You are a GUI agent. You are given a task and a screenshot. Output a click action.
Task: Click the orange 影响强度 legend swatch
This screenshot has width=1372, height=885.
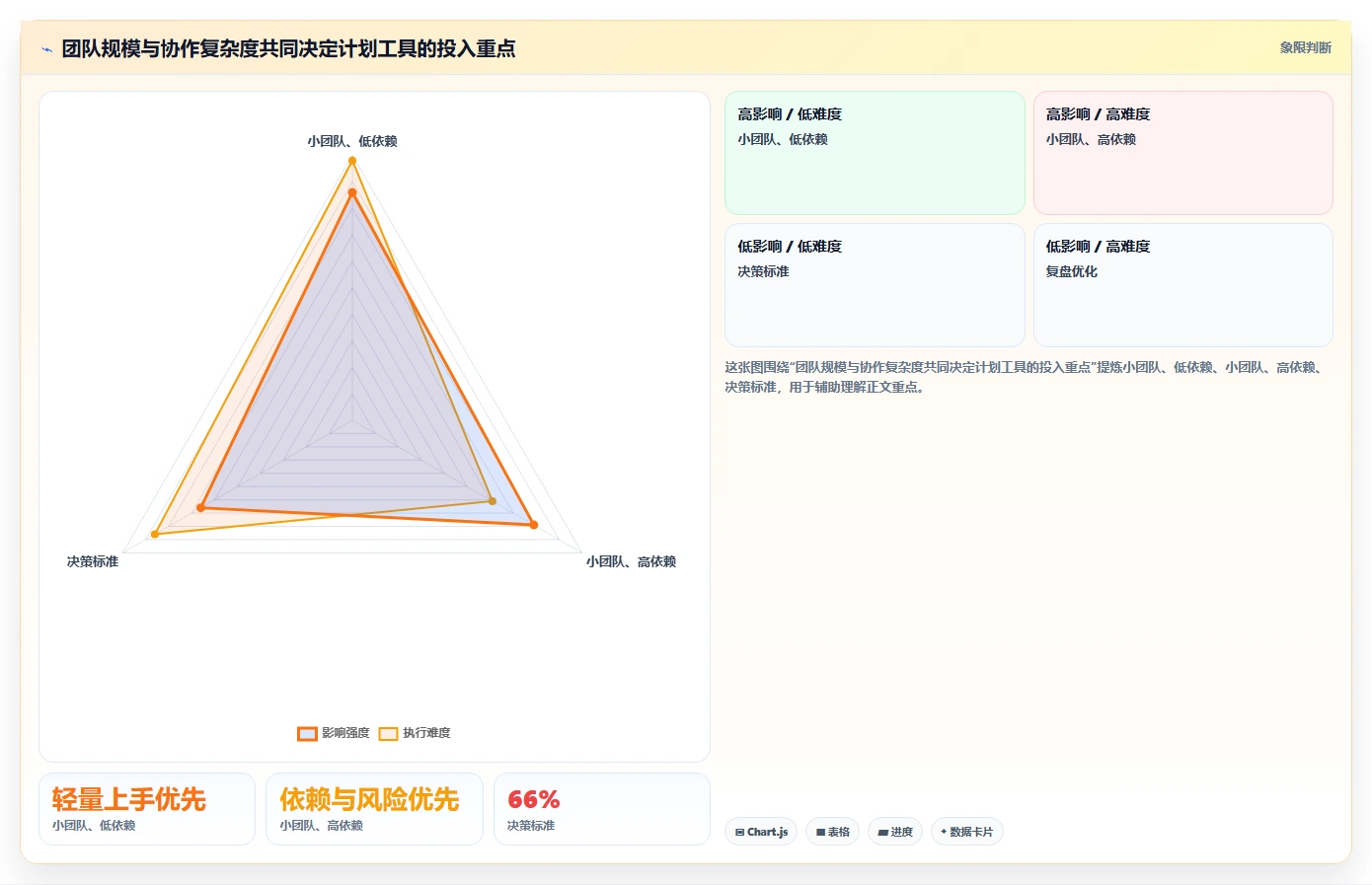[x=307, y=733]
